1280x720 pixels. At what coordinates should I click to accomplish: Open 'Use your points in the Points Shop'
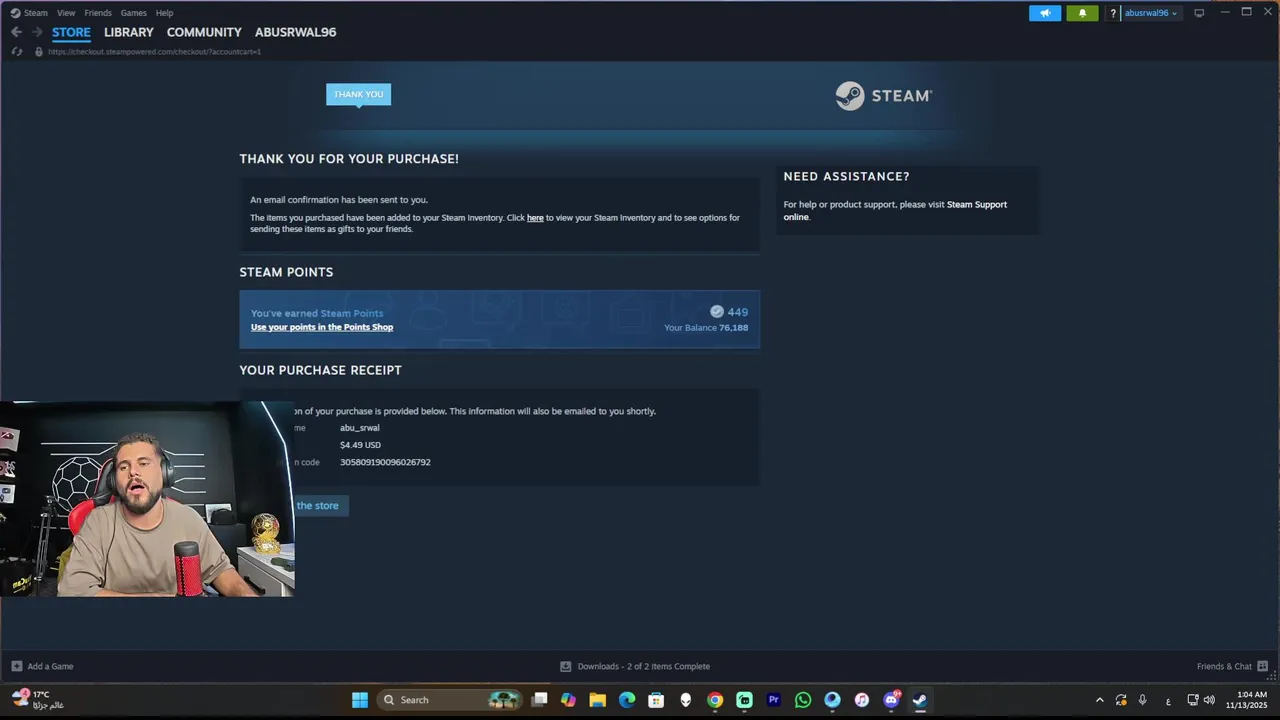(322, 327)
